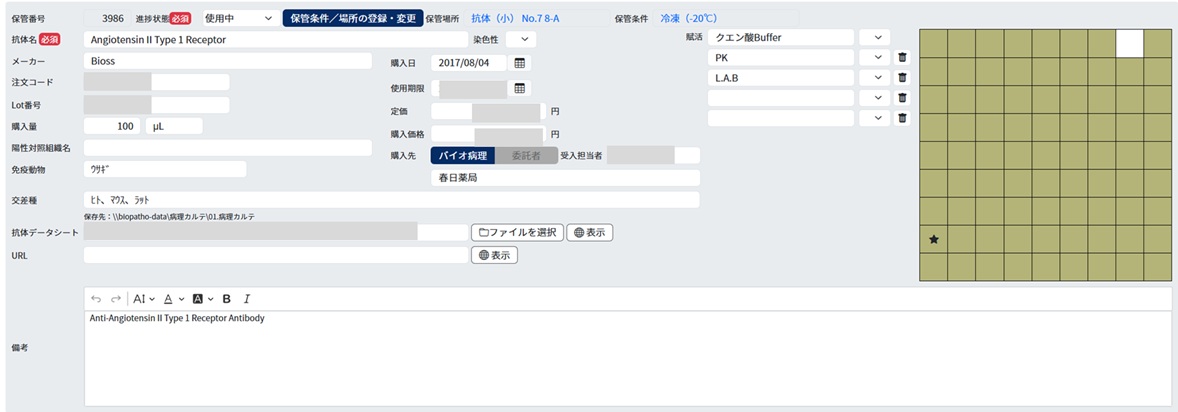Click the 保管条件／場所の登録・変更 button
1178x412 pixels.
coord(352,18)
